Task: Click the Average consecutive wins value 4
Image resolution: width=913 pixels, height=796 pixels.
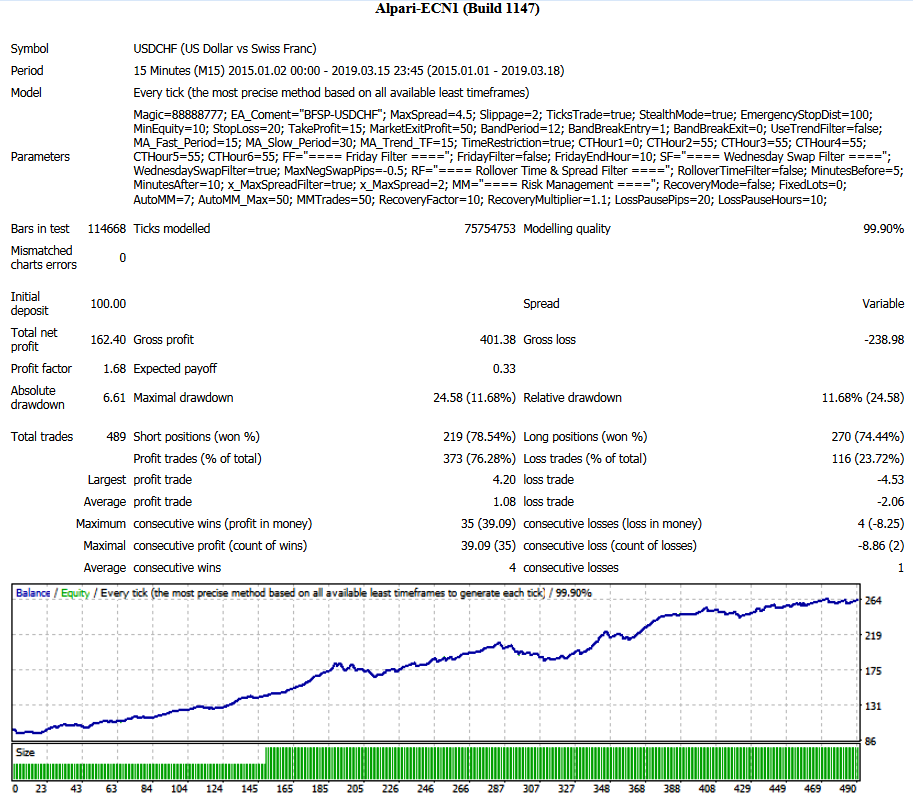Action: tap(512, 568)
